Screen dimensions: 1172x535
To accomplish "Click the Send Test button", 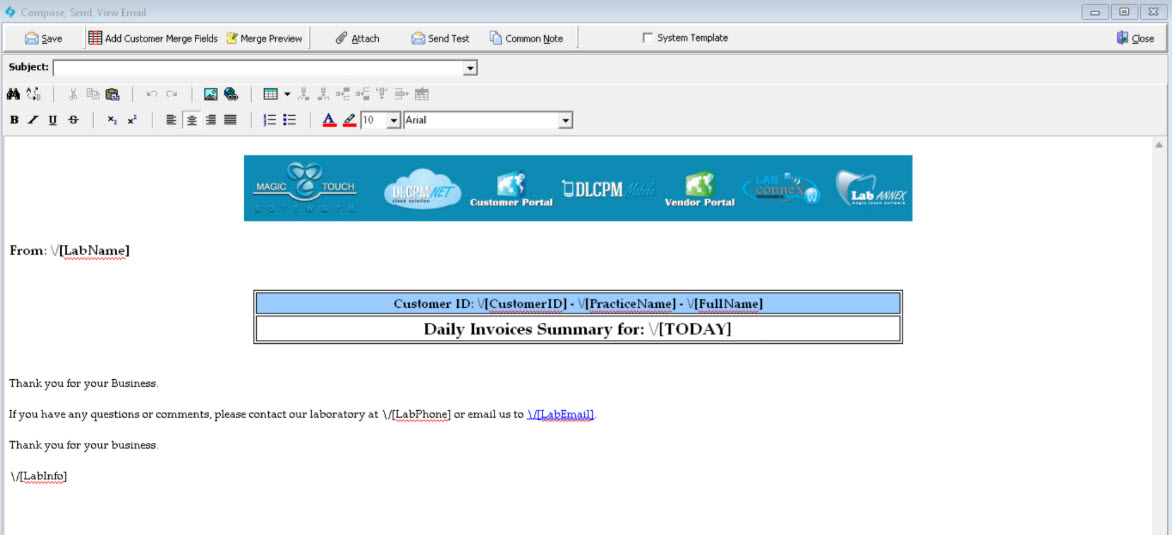I will (x=440, y=38).
